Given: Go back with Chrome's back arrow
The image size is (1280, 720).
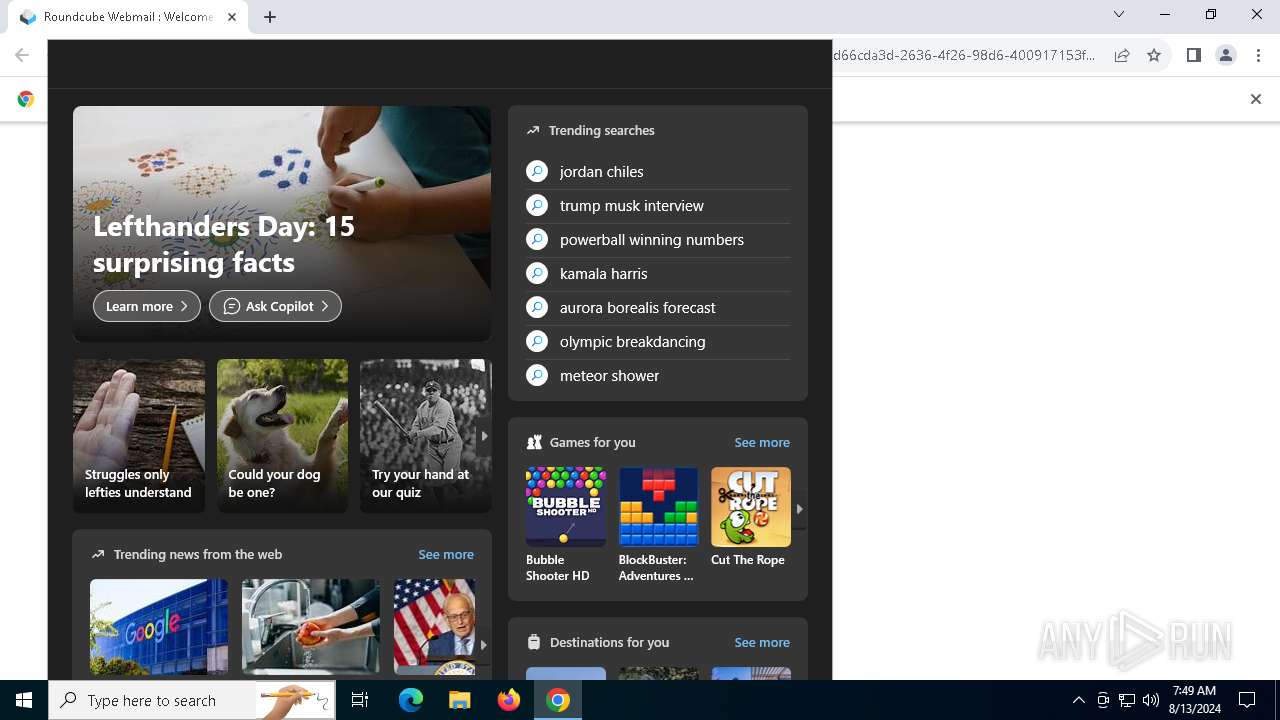Looking at the screenshot, I should point(22,56).
